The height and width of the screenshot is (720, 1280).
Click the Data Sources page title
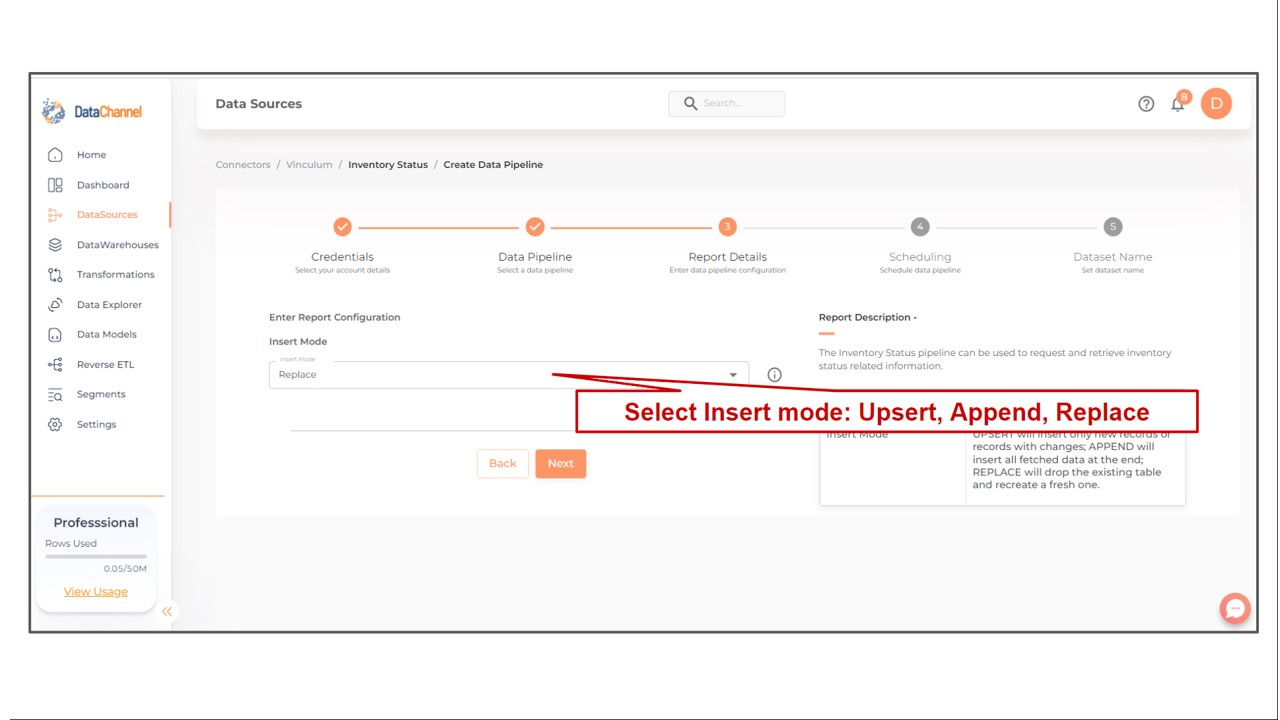pyautogui.click(x=258, y=104)
